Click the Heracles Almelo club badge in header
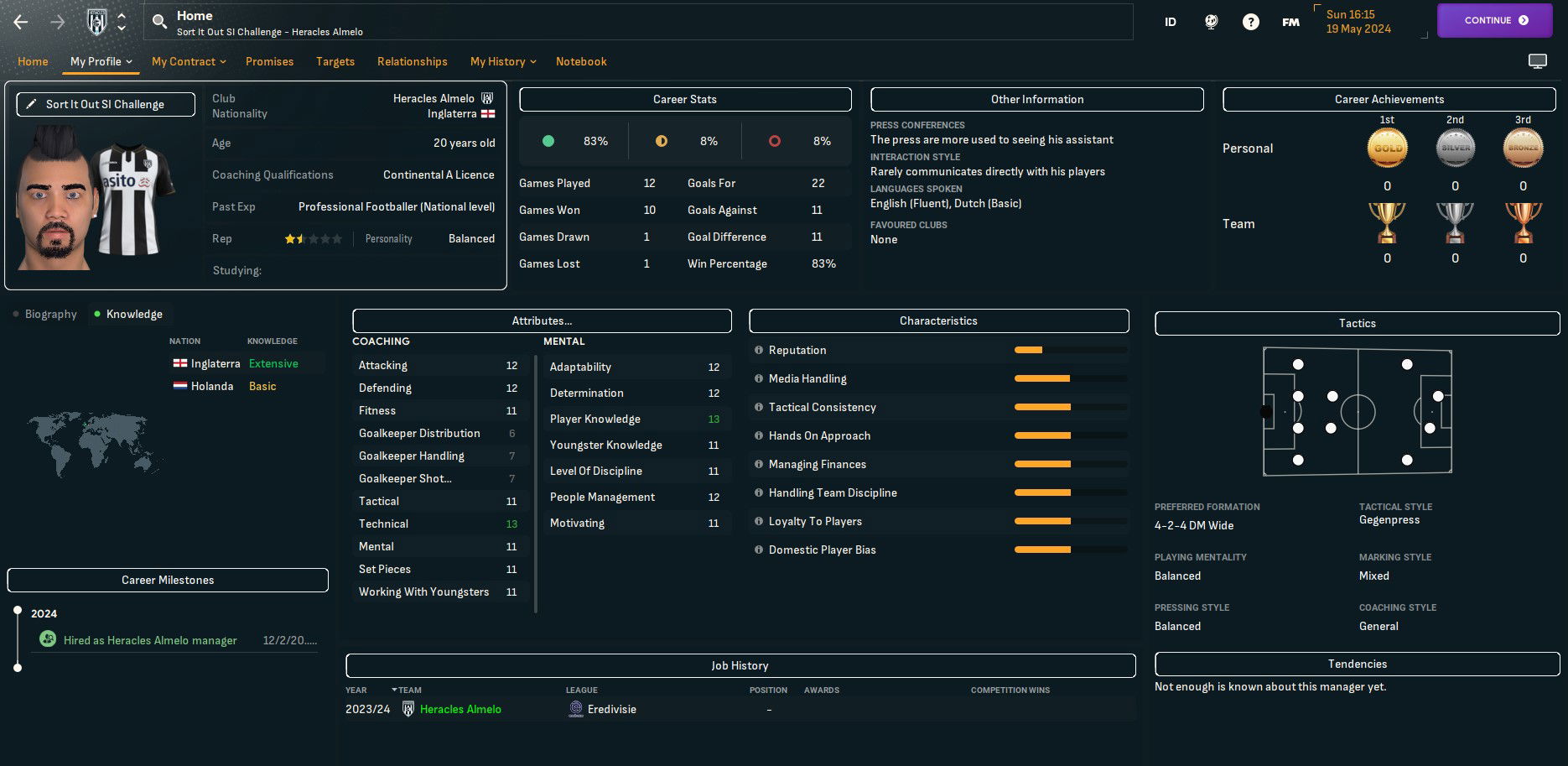The image size is (1568, 766). coord(97,22)
